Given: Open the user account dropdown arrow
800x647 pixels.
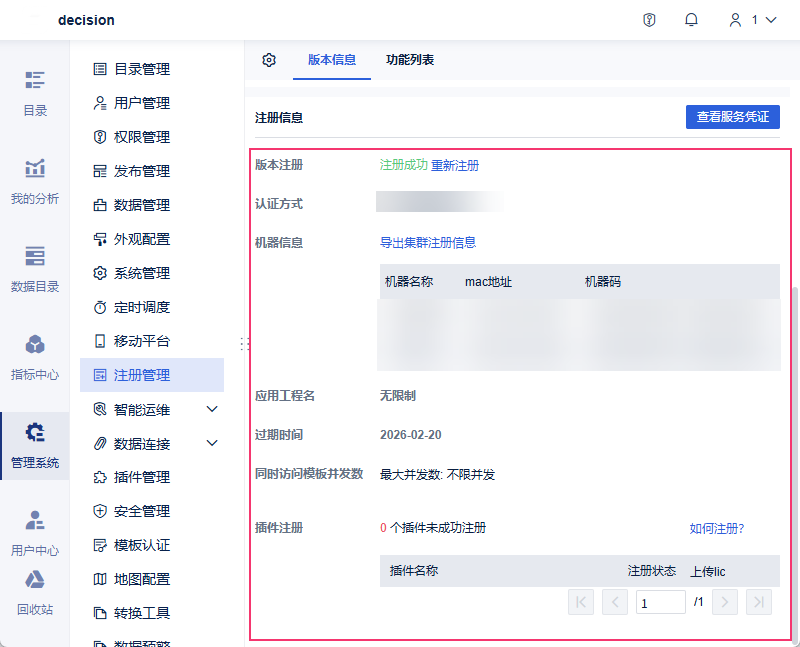Looking at the screenshot, I should (771, 20).
